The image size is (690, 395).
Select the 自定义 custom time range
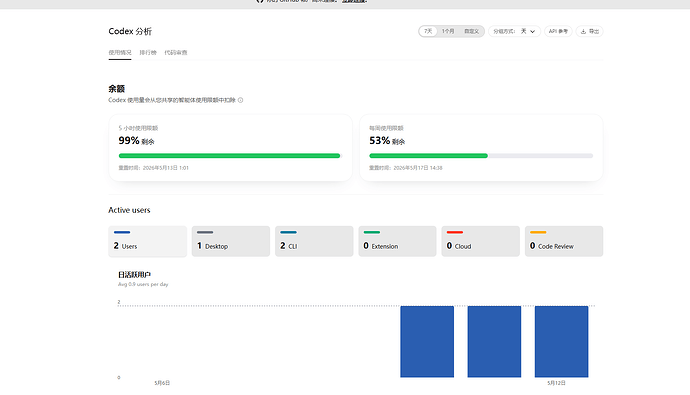pyautogui.click(x=471, y=31)
